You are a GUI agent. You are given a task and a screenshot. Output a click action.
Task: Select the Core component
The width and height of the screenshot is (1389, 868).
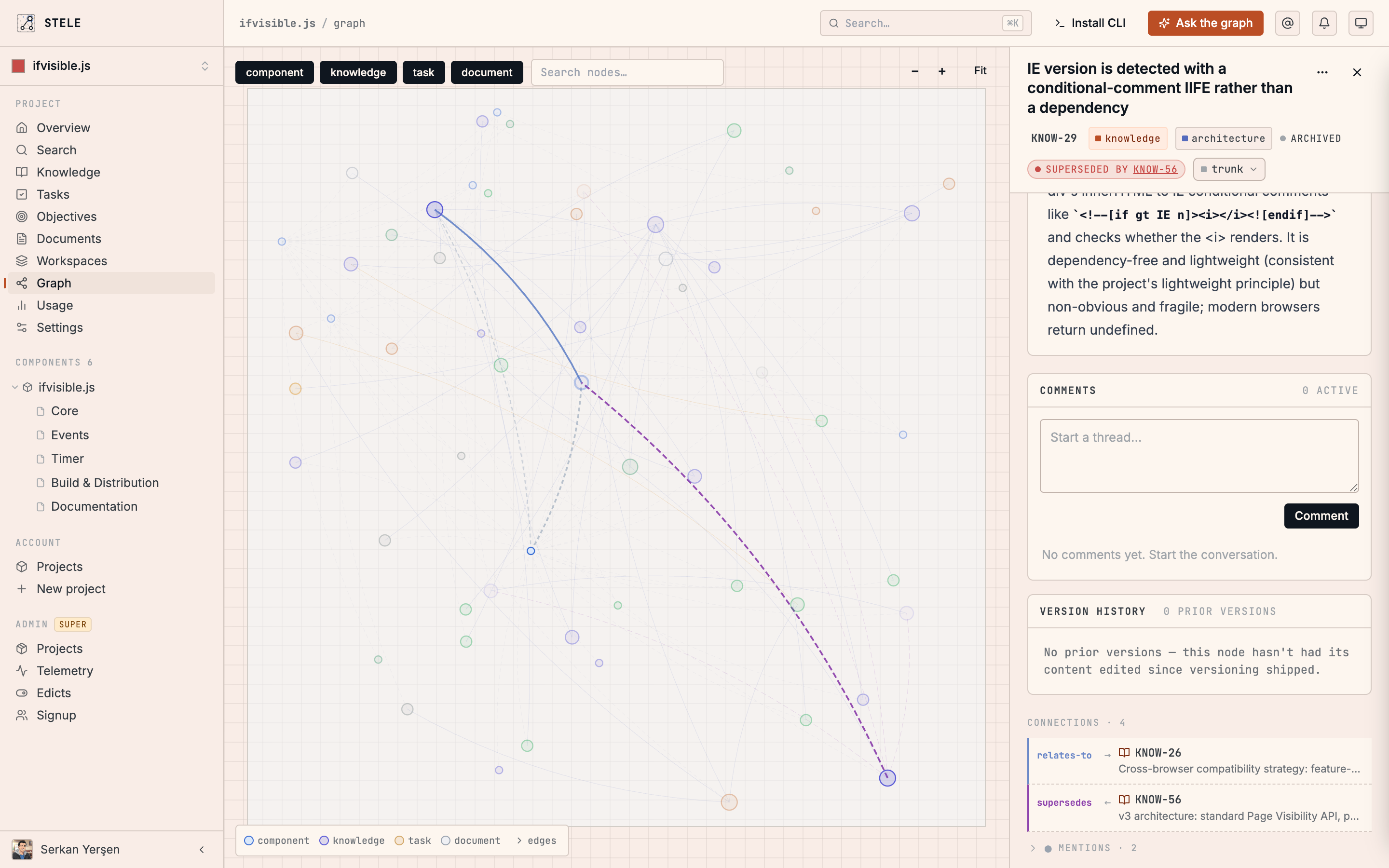(64, 411)
